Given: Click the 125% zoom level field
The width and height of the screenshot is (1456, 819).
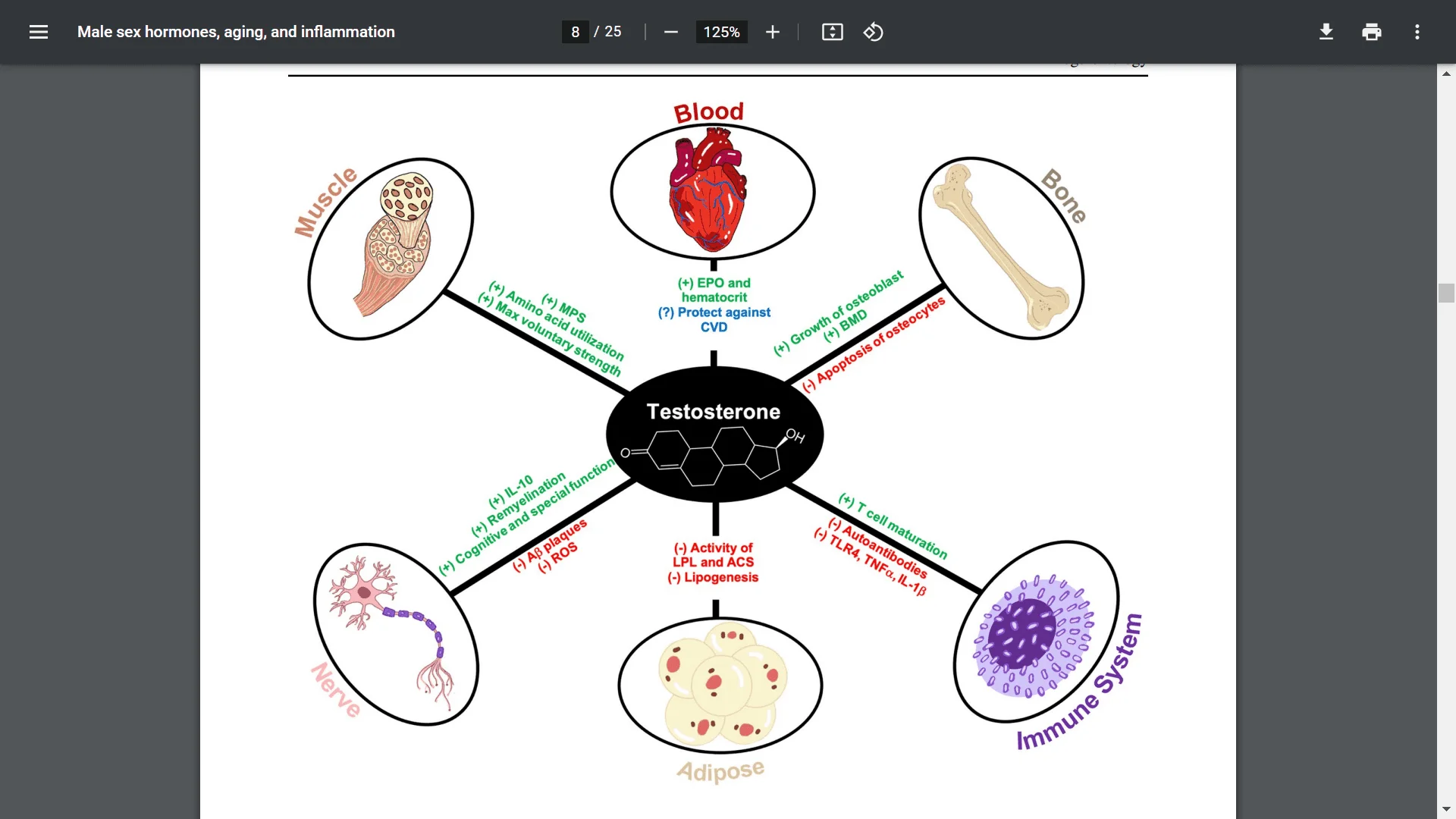Looking at the screenshot, I should pos(722,32).
